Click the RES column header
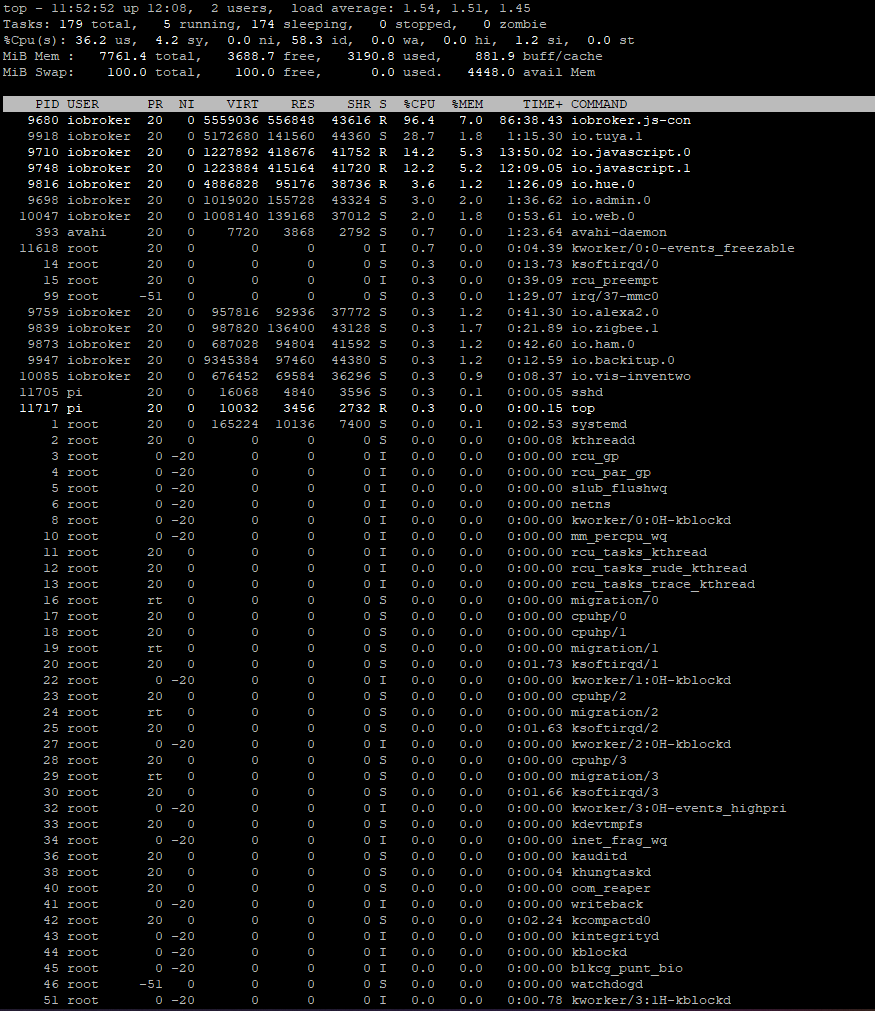The height and width of the screenshot is (1011, 875). (302, 104)
